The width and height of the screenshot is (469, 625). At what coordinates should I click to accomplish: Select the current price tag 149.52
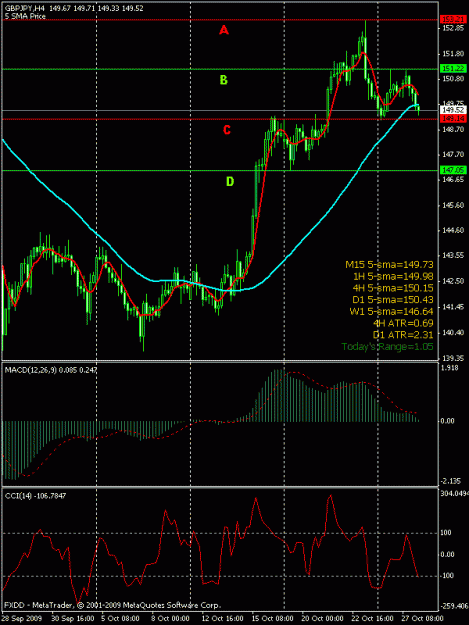point(453,110)
